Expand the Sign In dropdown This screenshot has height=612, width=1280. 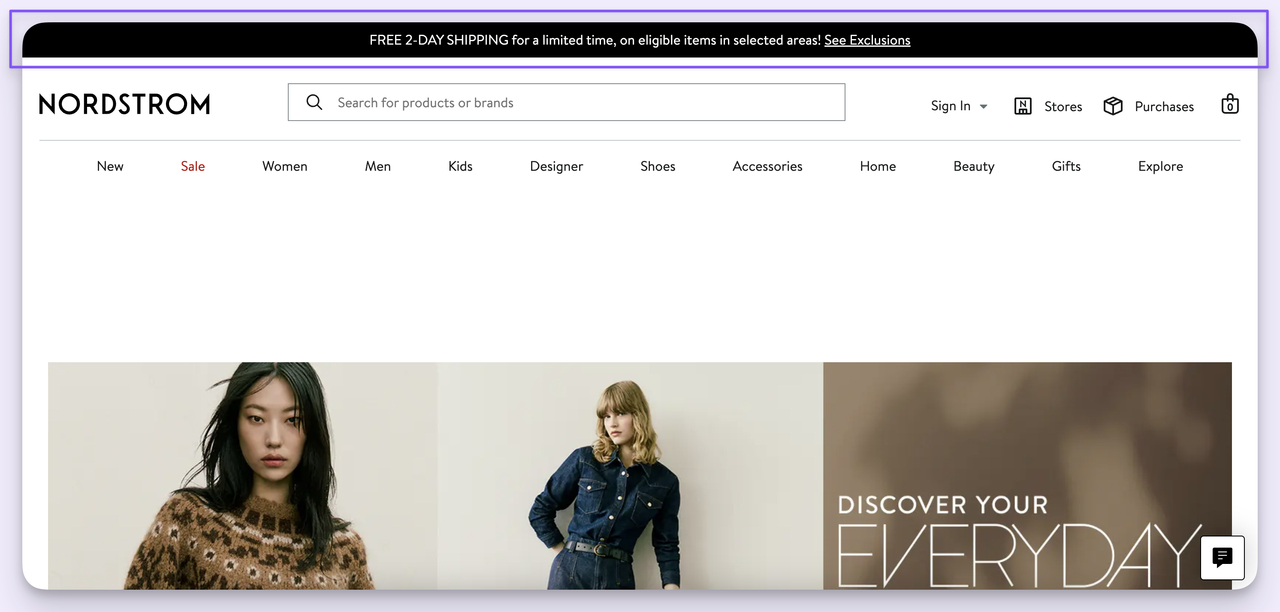click(959, 106)
